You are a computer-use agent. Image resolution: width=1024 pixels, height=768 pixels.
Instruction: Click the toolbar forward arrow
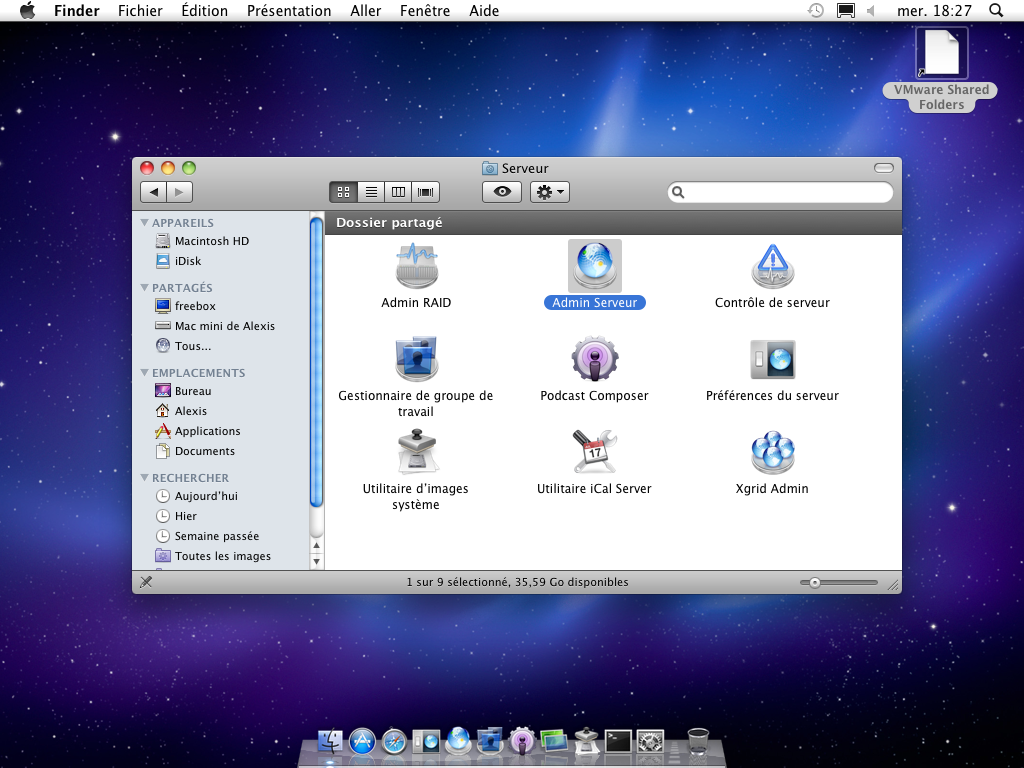tap(180, 192)
